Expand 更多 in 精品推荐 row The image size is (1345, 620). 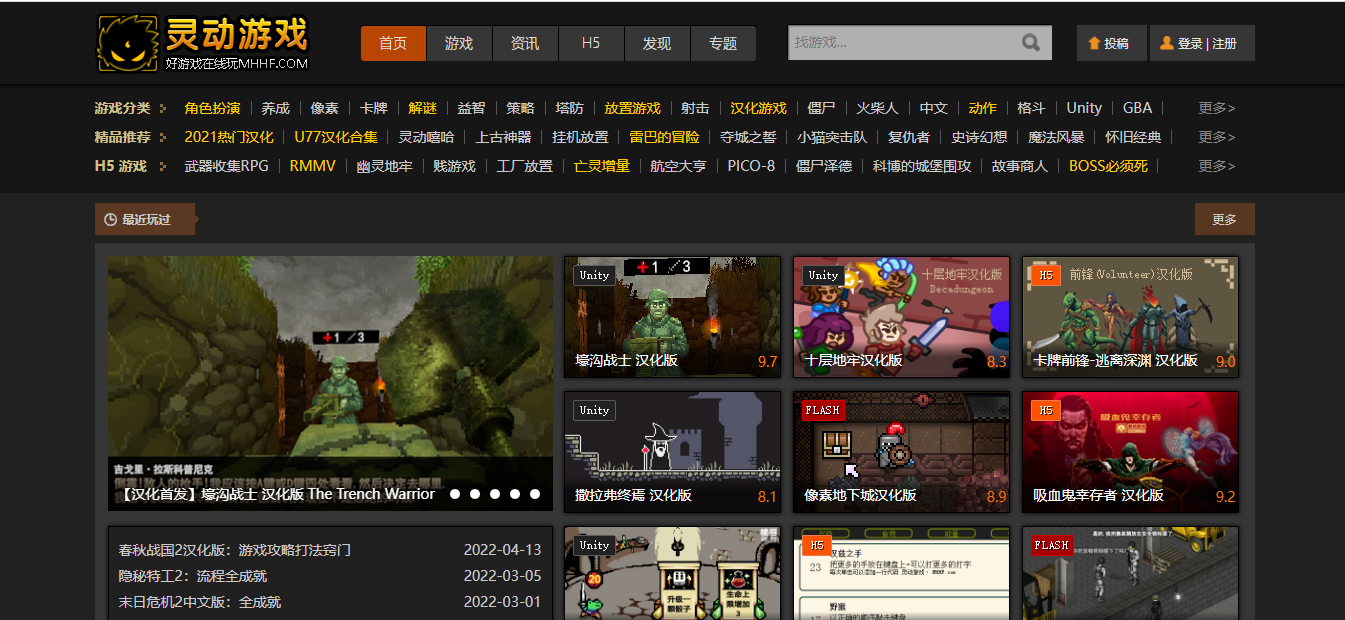1217,137
